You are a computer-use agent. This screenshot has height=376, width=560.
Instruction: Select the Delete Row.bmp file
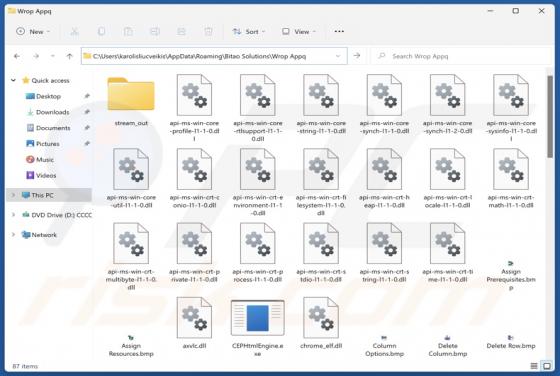[x=511, y=343]
